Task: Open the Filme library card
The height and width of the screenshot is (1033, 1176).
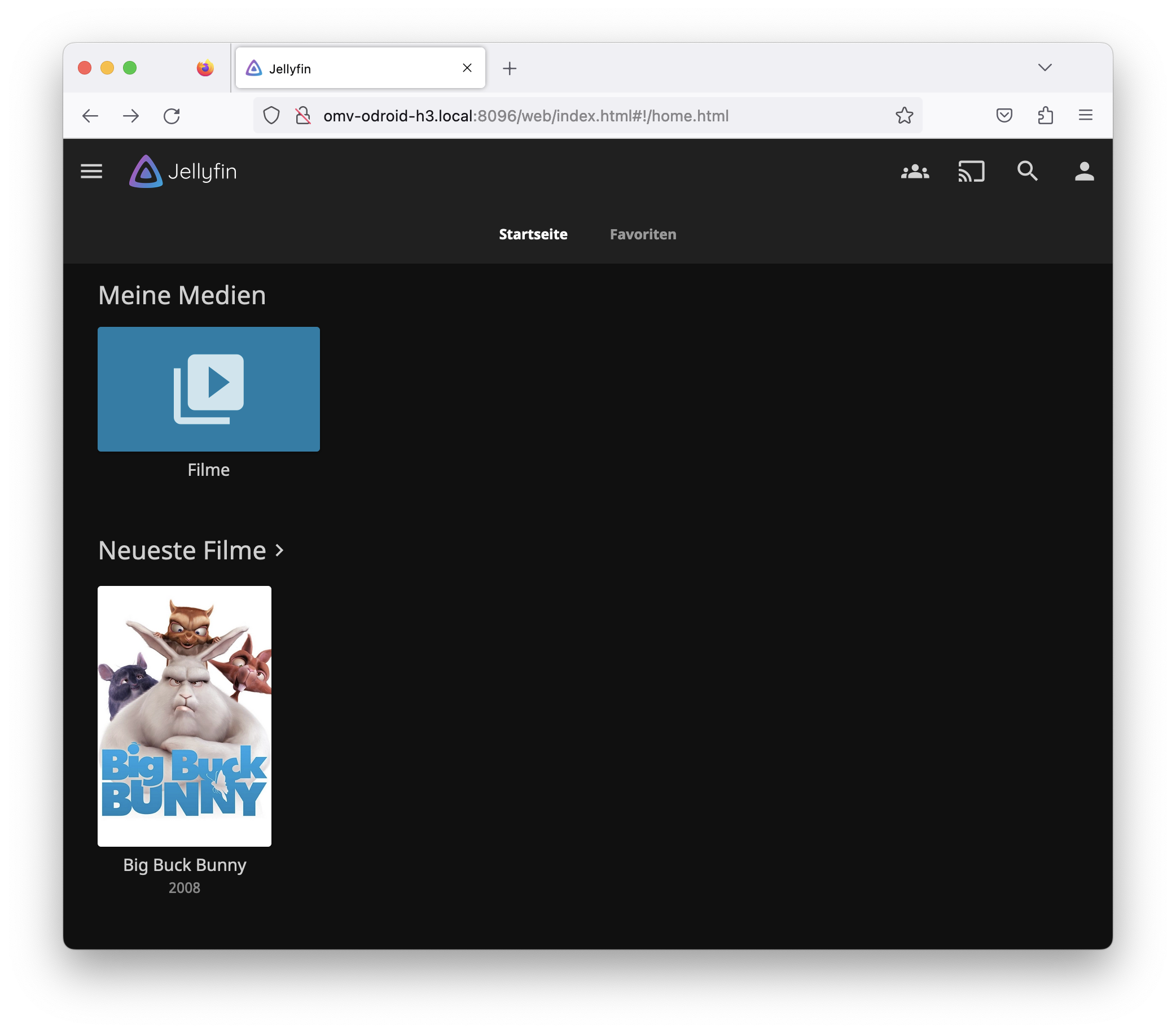Action: pos(208,389)
